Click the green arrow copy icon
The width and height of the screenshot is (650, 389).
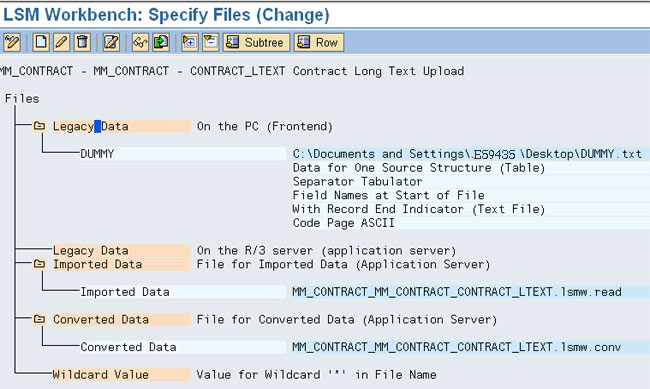(x=161, y=42)
